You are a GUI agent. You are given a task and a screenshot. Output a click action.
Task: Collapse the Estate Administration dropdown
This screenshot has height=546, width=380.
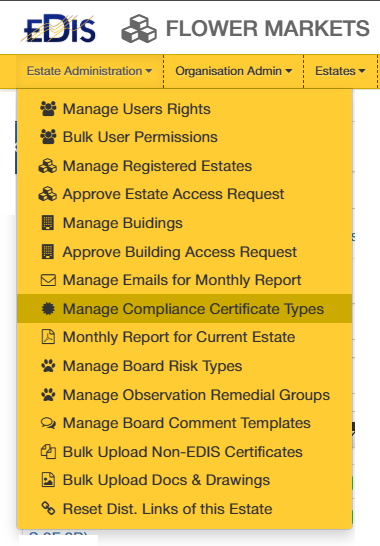pos(90,71)
